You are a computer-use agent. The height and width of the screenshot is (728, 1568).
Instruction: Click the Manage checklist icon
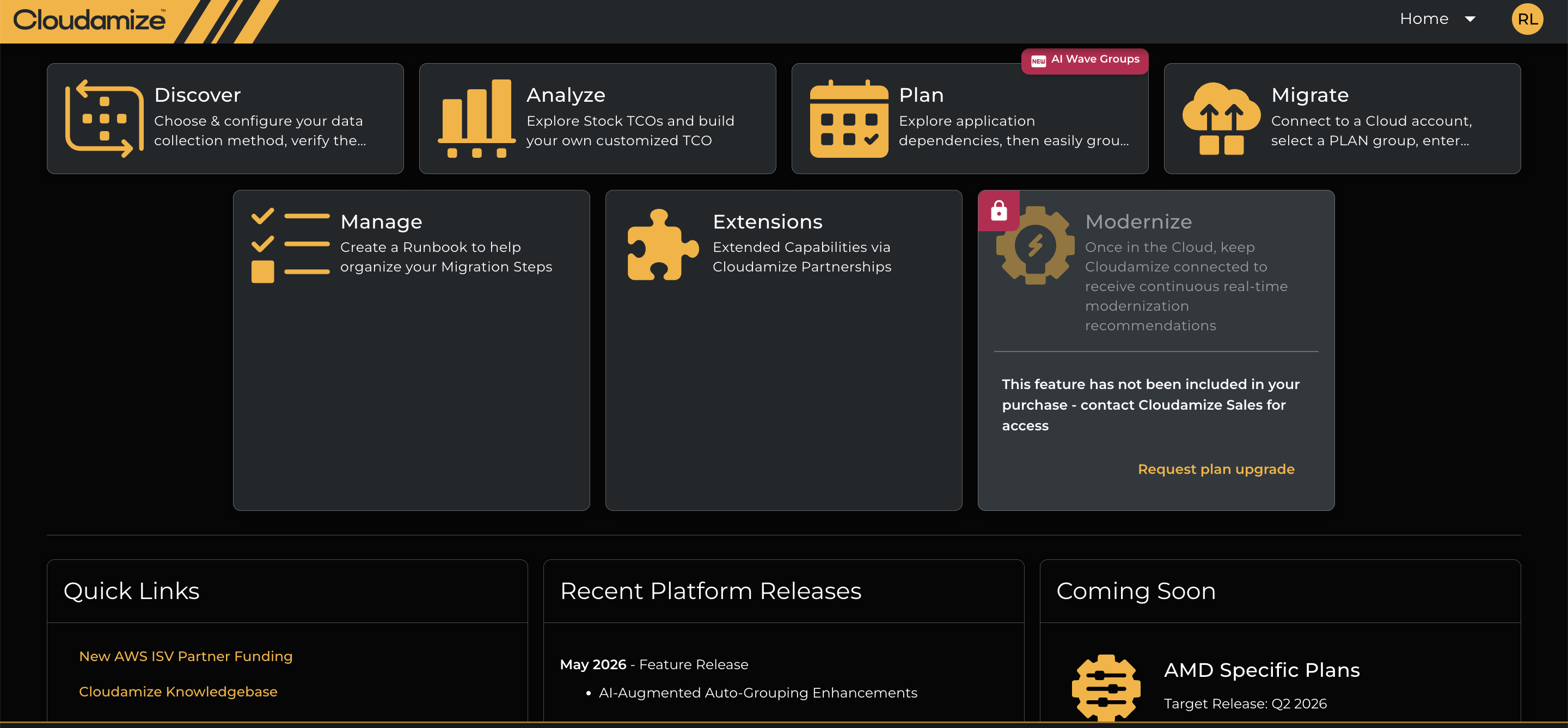[x=290, y=245]
